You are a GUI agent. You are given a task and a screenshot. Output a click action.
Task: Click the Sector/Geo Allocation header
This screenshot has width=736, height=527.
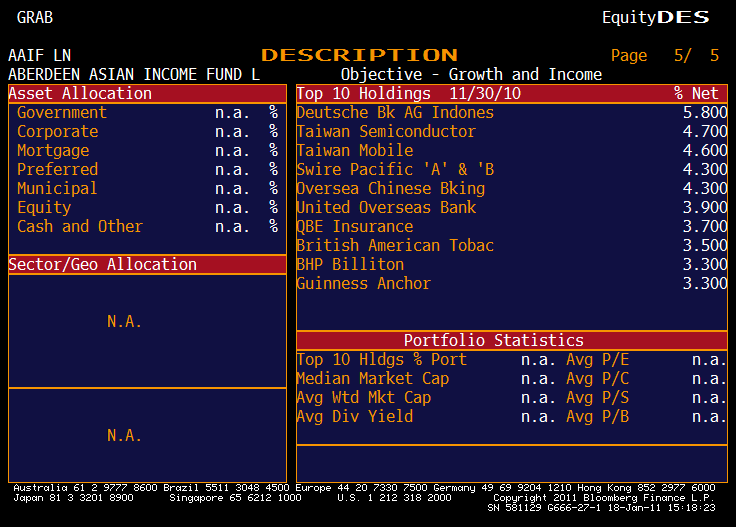[x=103, y=265]
